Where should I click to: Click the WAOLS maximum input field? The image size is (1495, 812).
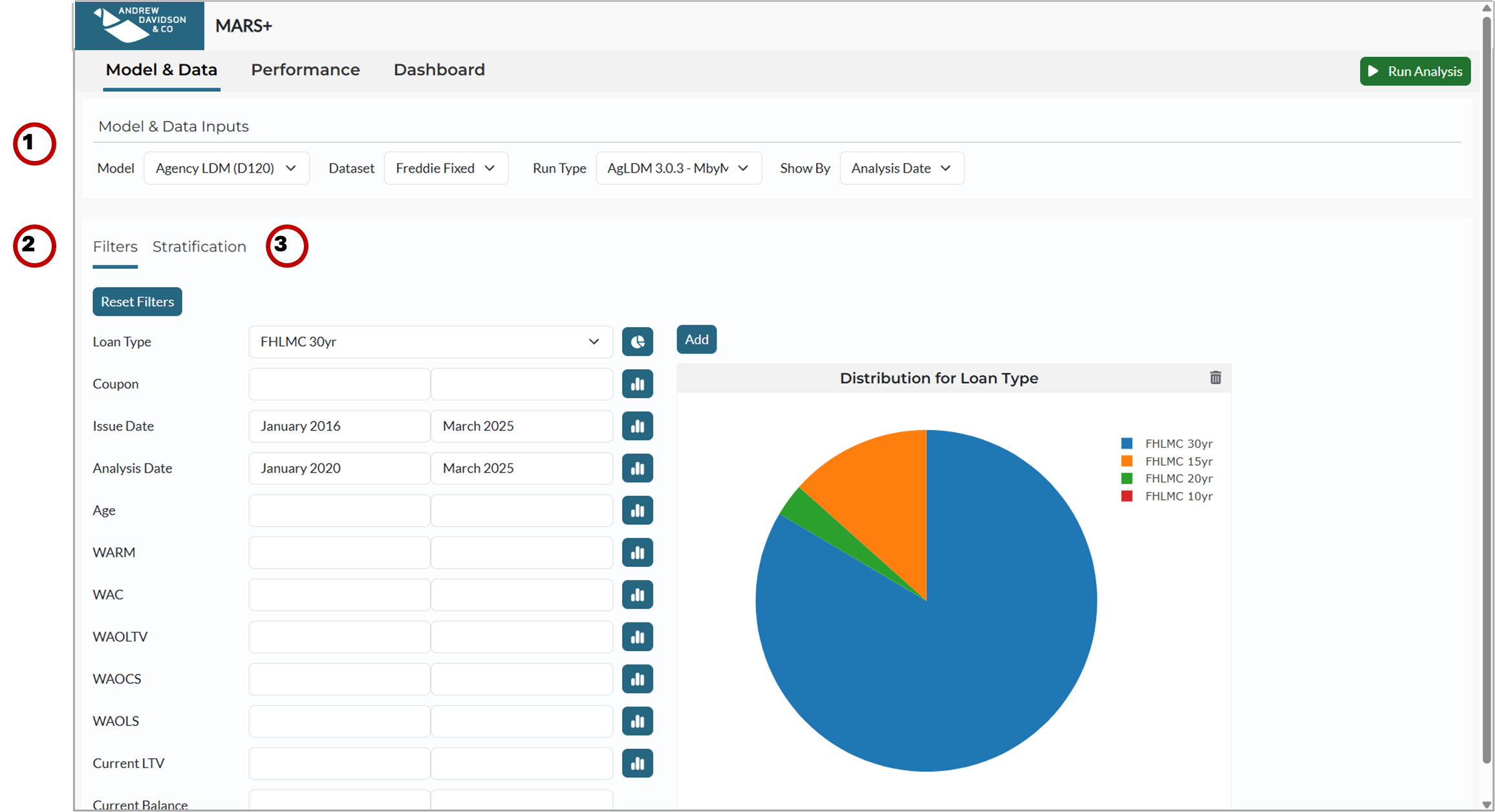click(x=522, y=721)
